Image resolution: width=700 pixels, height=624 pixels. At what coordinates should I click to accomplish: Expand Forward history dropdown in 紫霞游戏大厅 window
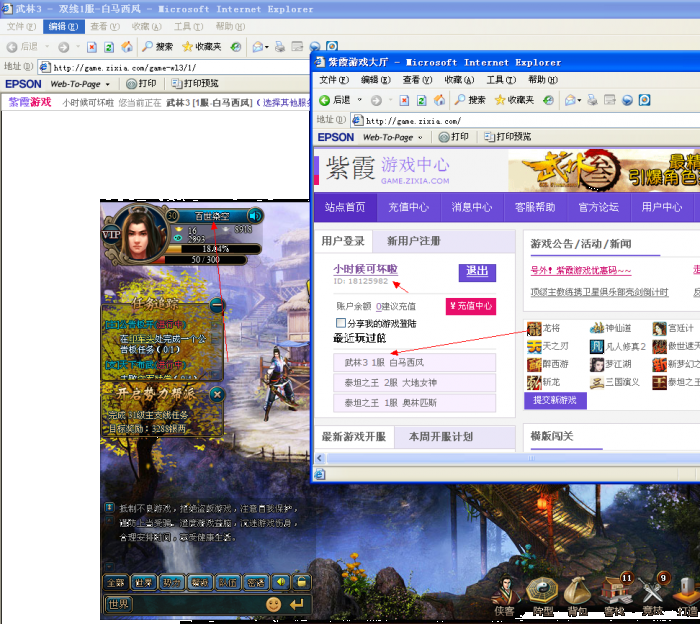coord(390,100)
